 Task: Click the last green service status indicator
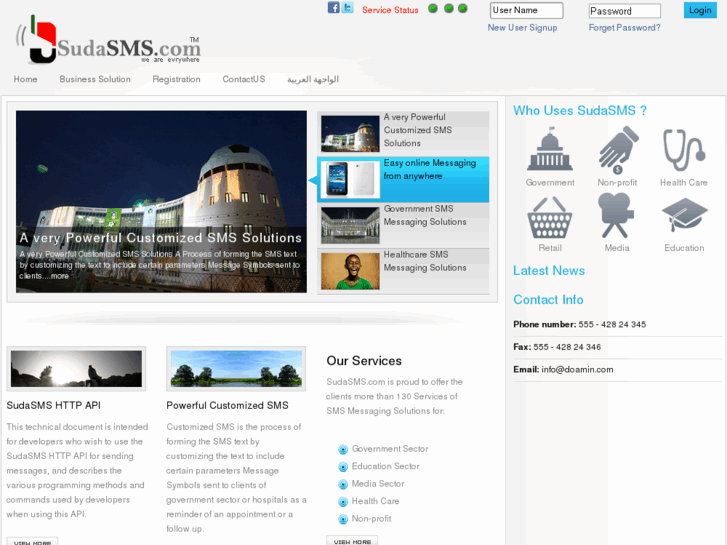[463, 8]
